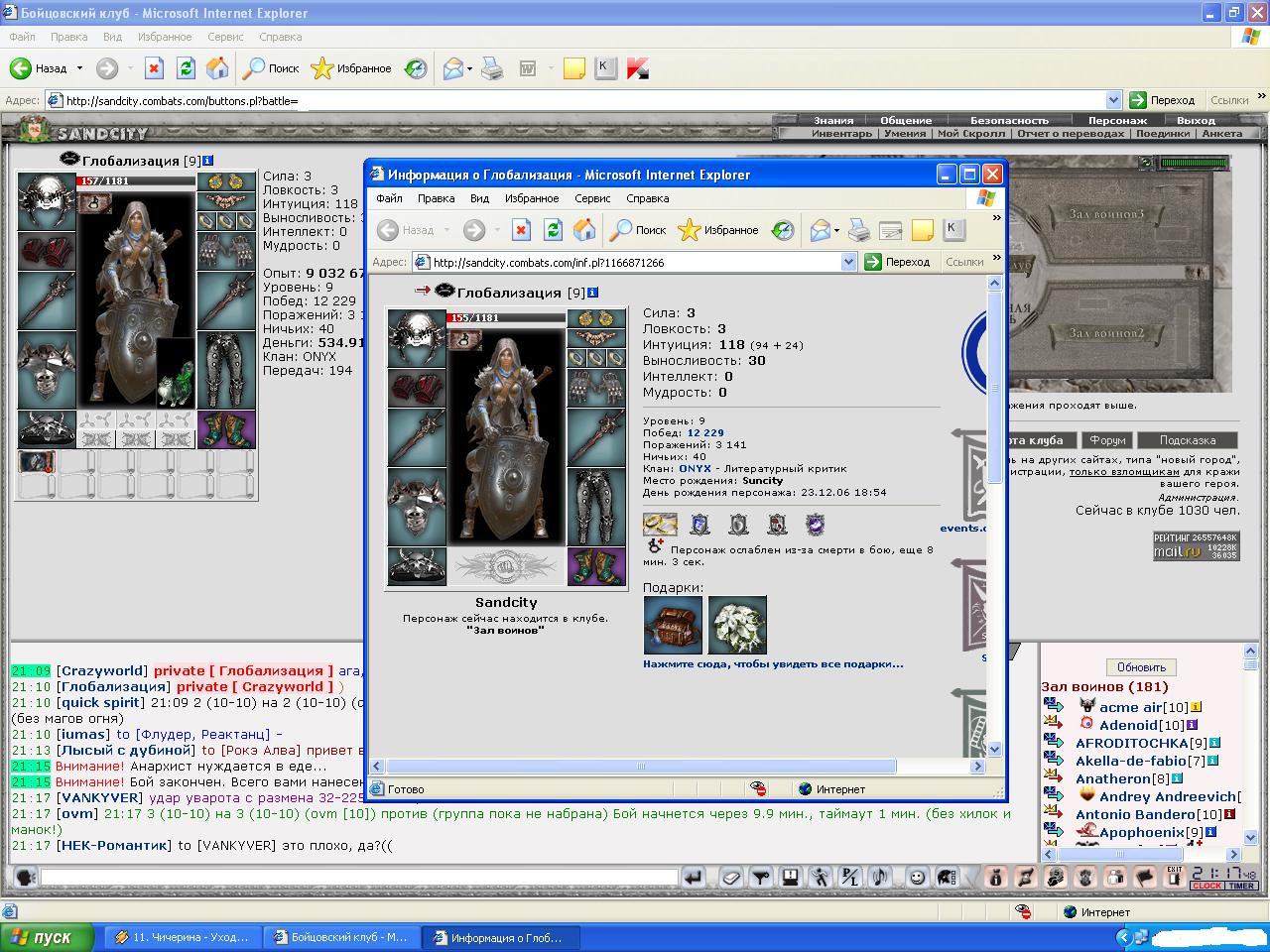Click the eraser clear-chat icon
Image resolution: width=1270 pixels, height=952 pixels.
point(730,878)
